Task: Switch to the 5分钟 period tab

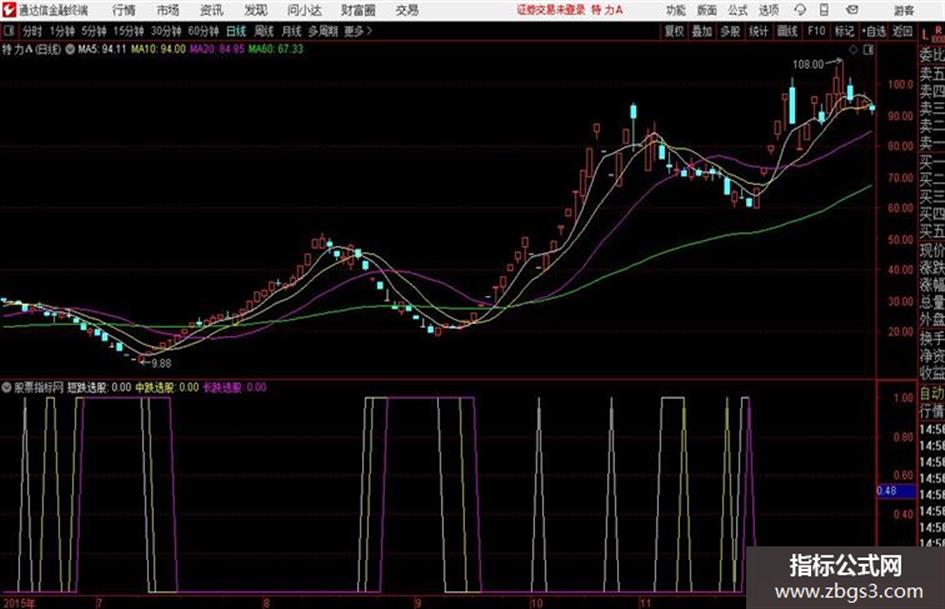Action: tap(94, 31)
